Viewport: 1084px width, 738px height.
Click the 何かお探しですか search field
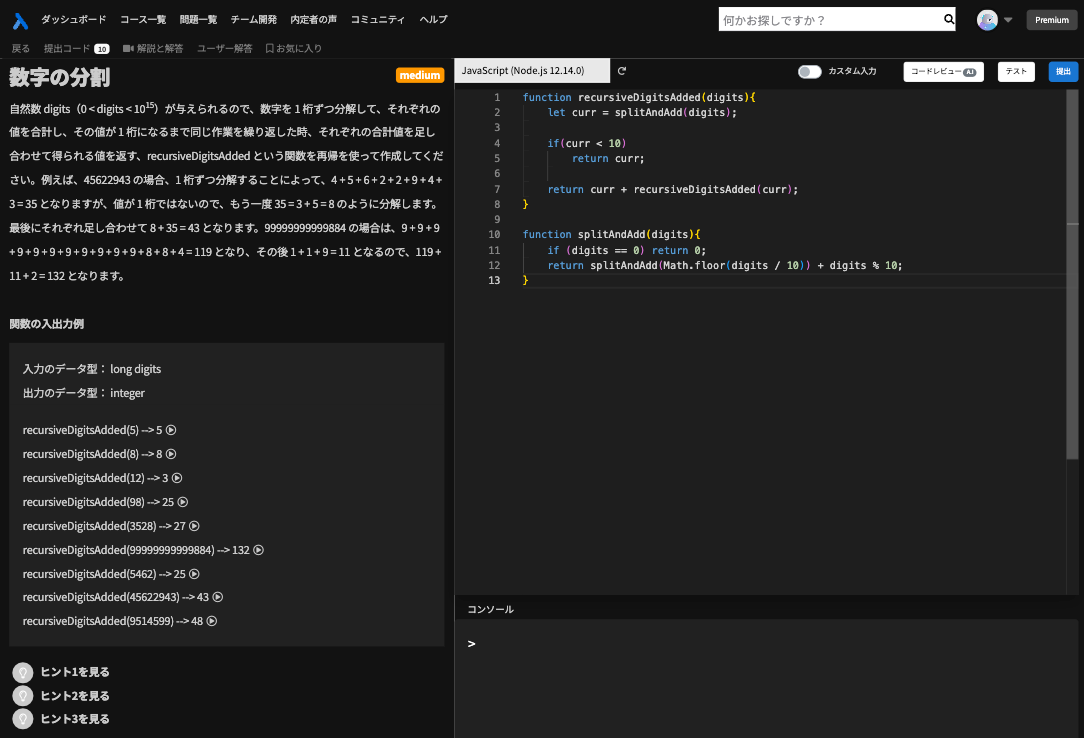pos(830,19)
